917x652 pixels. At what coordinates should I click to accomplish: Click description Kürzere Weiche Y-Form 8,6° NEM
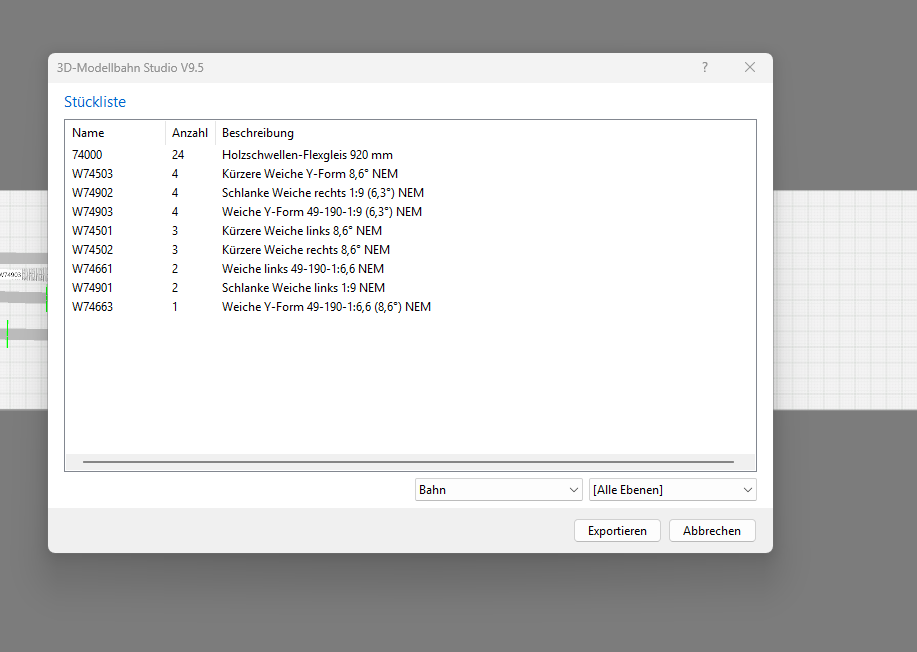[x=310, y=174]
